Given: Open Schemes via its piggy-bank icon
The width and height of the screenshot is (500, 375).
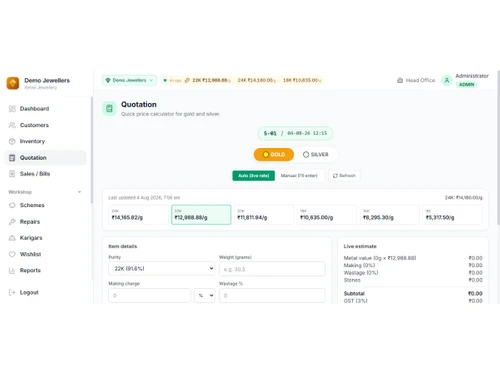Looking at the screenshot, I should pyautogui.click(x=12, y=205).
